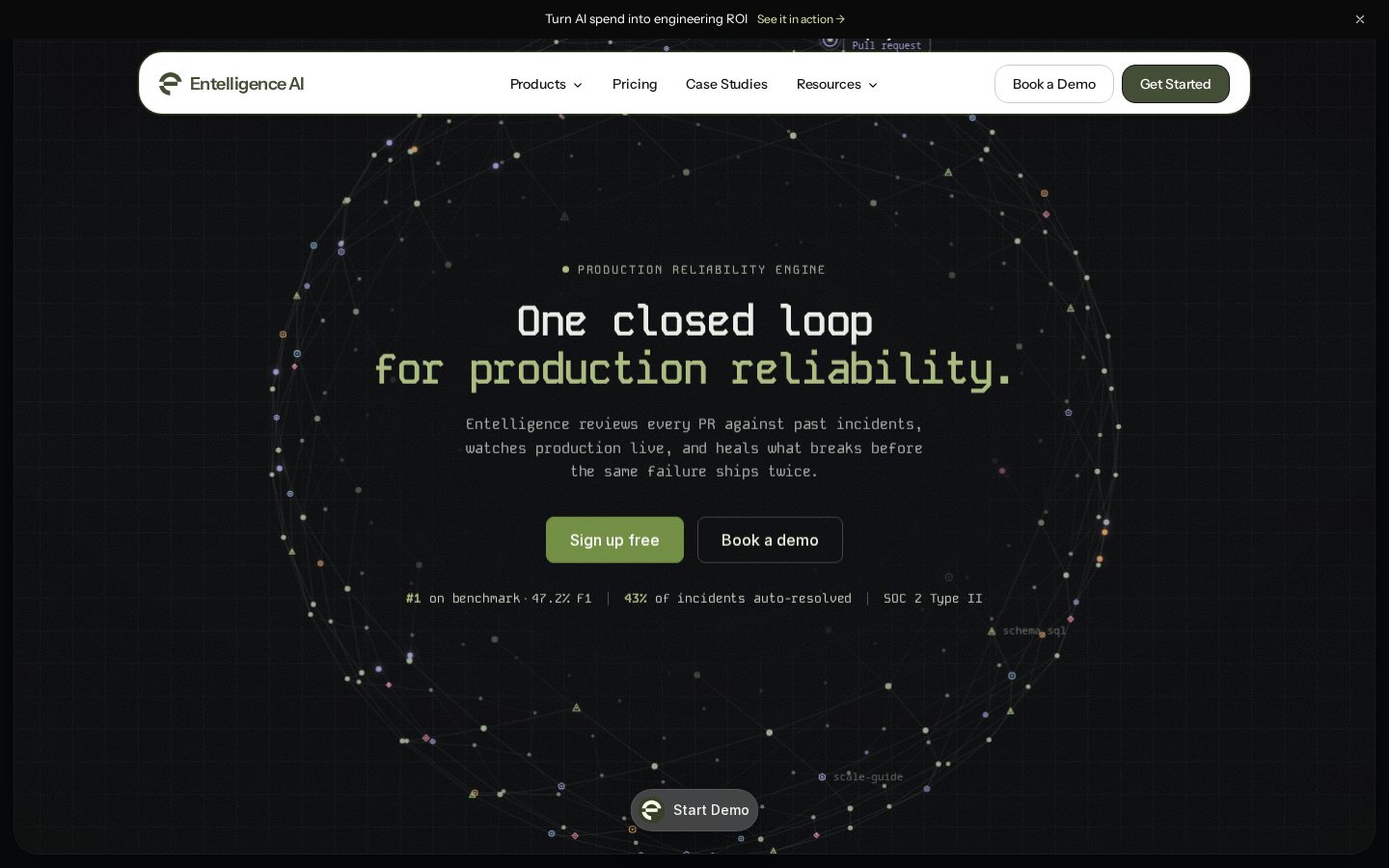Click the Get Started button
The height and width of the screenshot is (868, 1389).
click(1175, 84)
